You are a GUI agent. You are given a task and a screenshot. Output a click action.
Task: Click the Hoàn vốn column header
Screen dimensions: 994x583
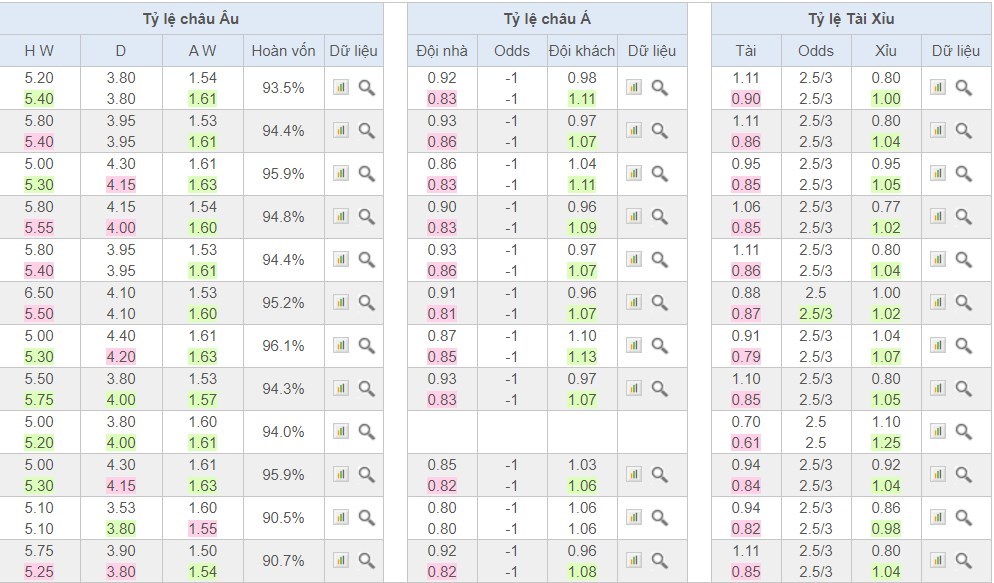pyautogui.click(x=283, y=51)
